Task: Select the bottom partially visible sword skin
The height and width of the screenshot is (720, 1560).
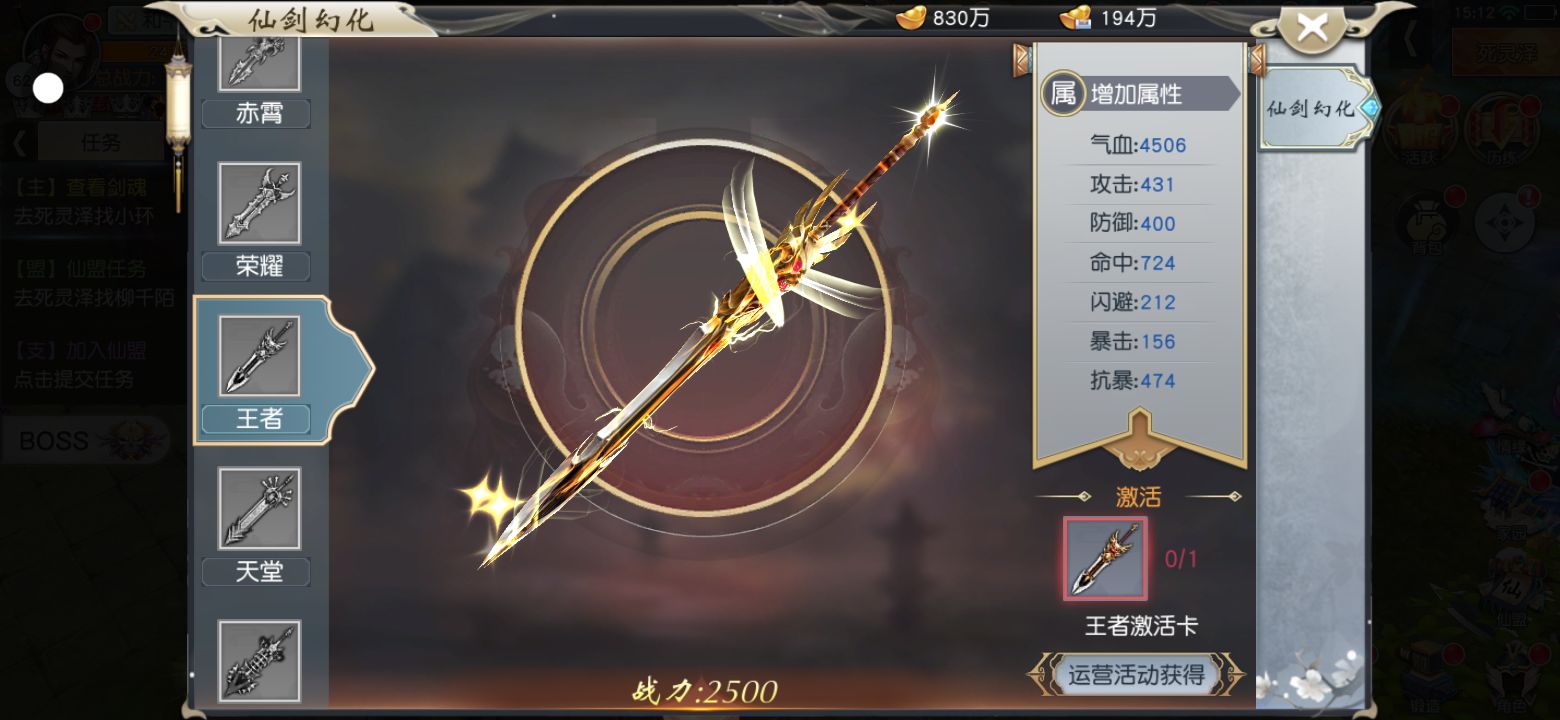Action: (259, 660)
